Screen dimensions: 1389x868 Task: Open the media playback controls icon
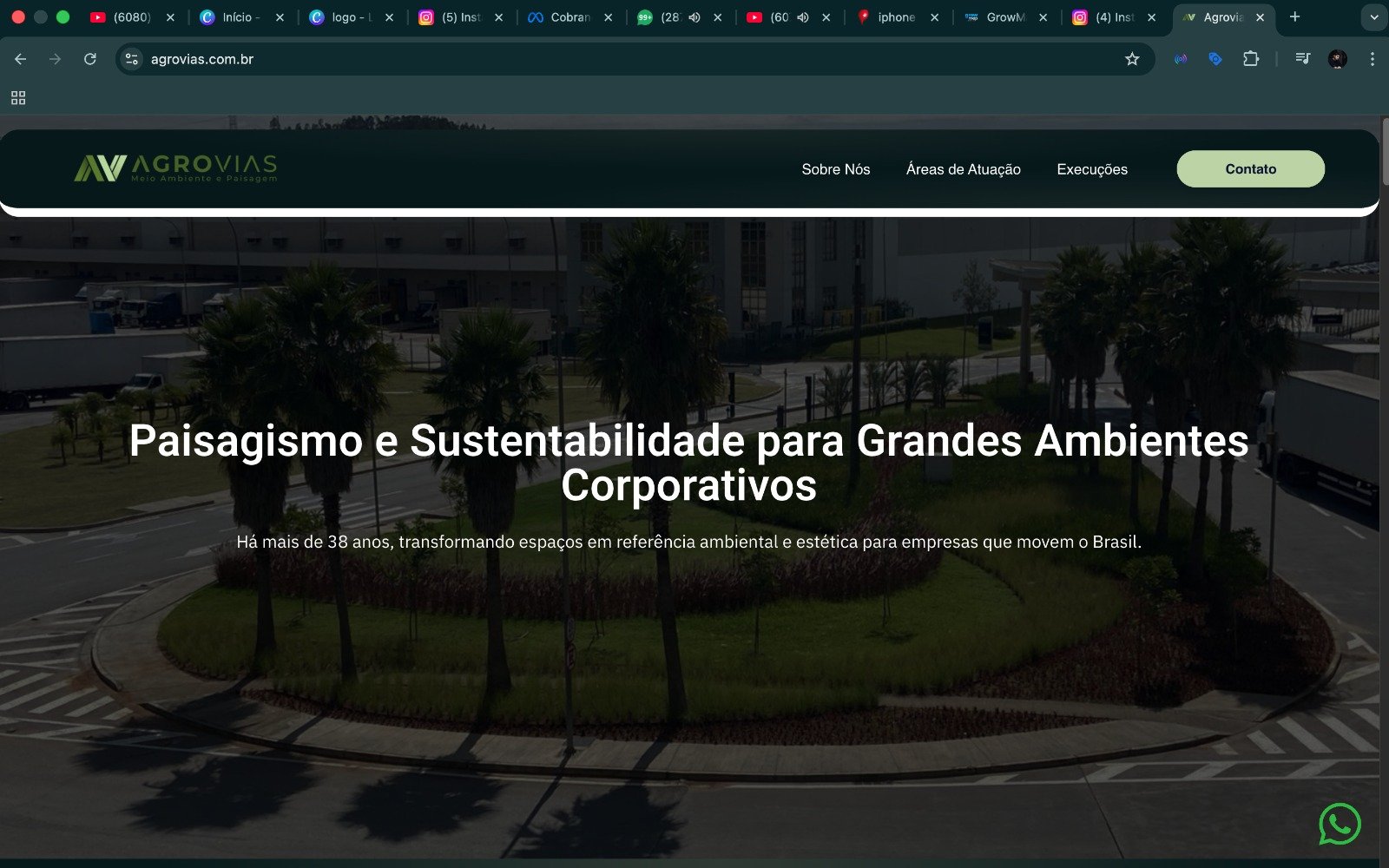pos(1302,59)
